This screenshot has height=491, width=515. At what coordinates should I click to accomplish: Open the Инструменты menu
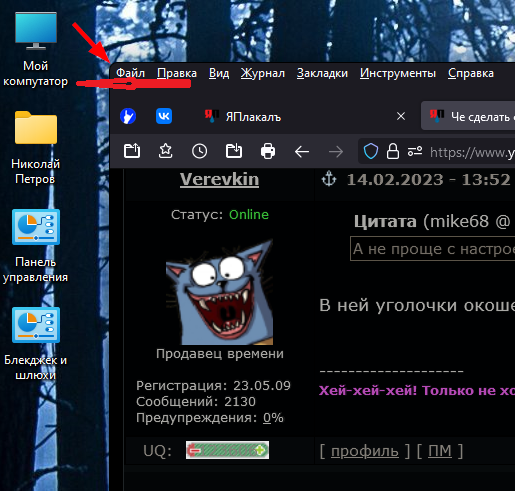point(398,73)
